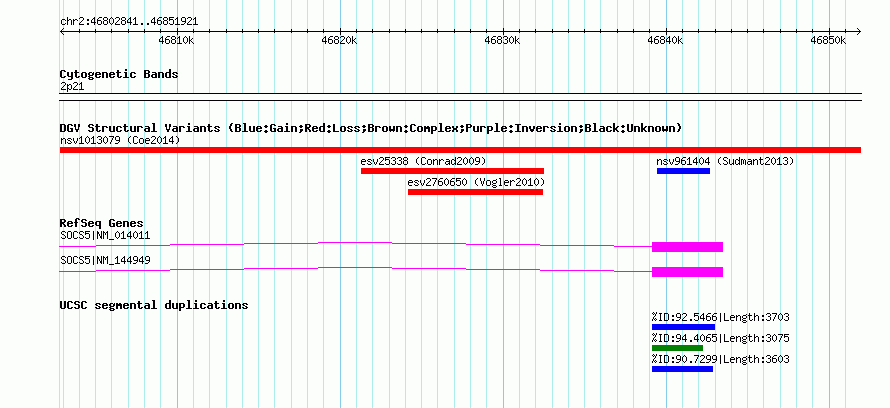The image size is (890, 408).
Task: Click the green segmental duplication bar
Action: (x=677, y=348)
